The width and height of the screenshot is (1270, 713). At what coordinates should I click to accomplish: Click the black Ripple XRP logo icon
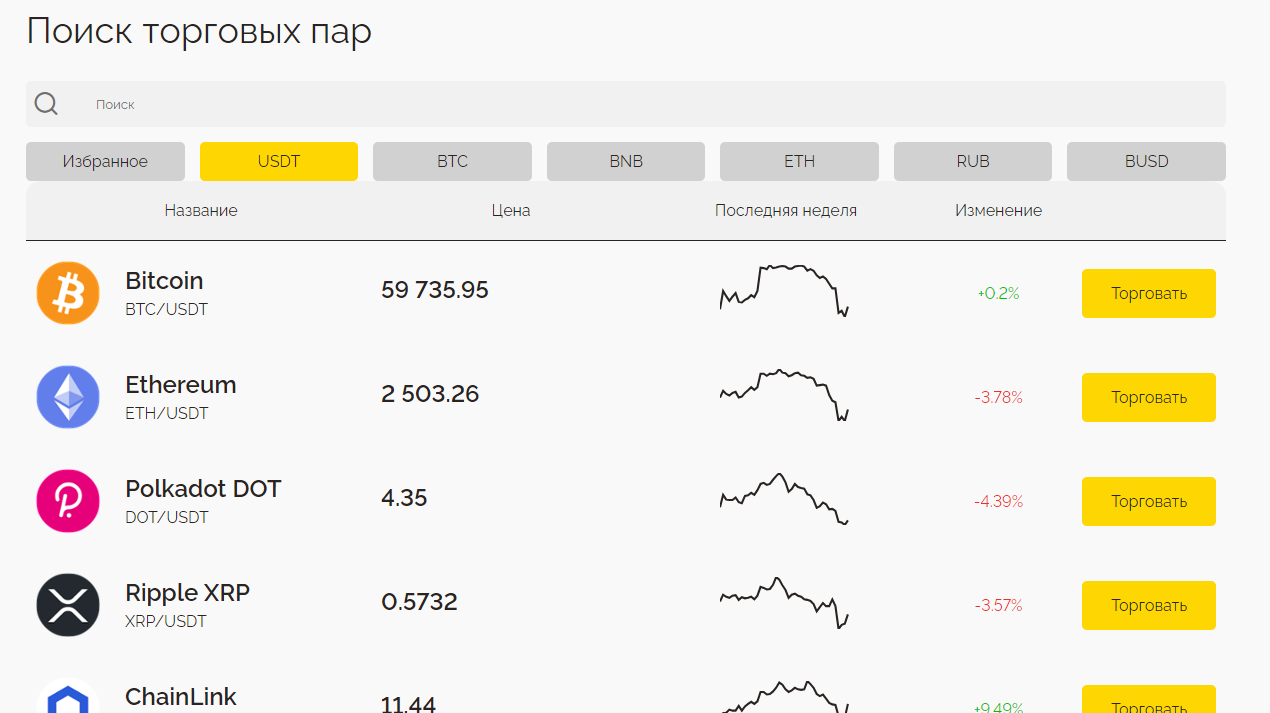(x=68, y=605)
